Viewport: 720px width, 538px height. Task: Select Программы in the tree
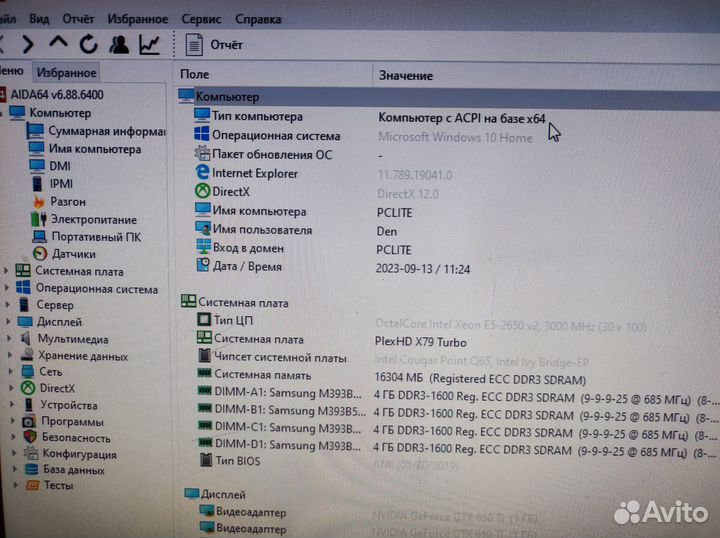pos(73,421)
